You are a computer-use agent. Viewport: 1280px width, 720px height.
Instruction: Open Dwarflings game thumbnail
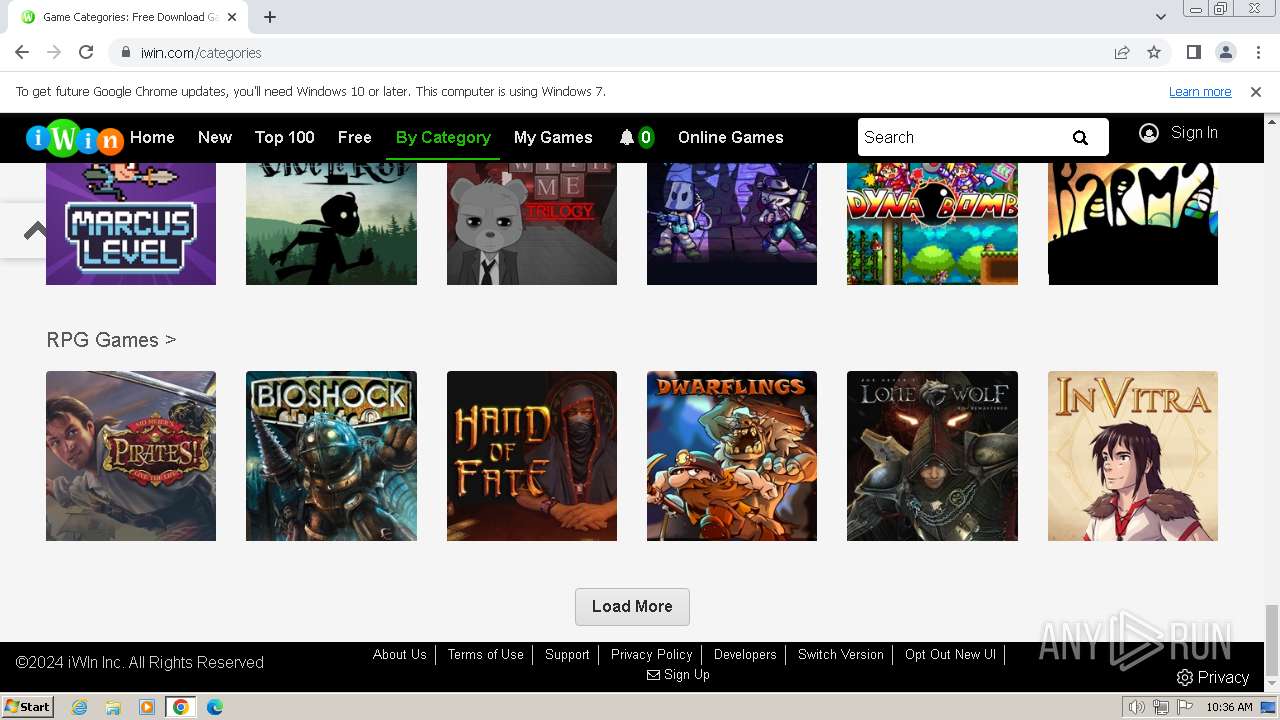[732, 456]
